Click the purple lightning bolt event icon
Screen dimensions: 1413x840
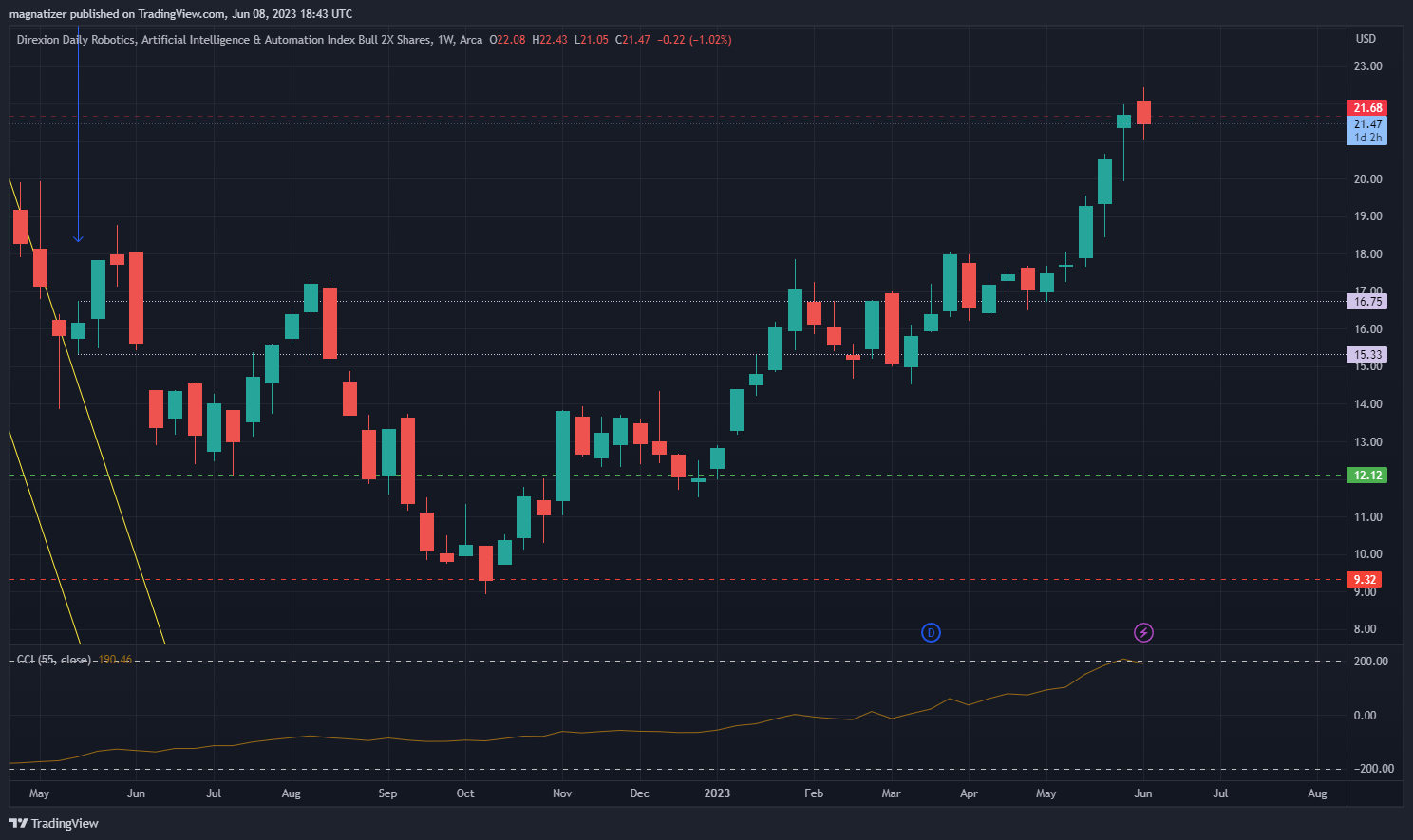[x=1144, y=632]
